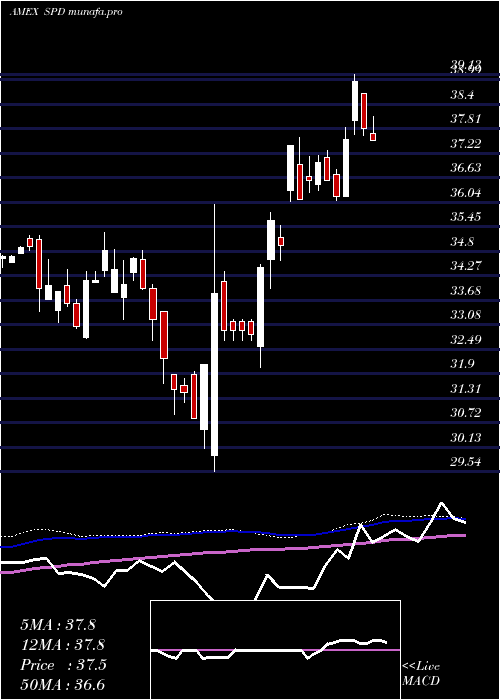500x700 pixels.
Task: Click the 'AMEX SPD munafa.pro' chart title
Action: tap(66, 12)
